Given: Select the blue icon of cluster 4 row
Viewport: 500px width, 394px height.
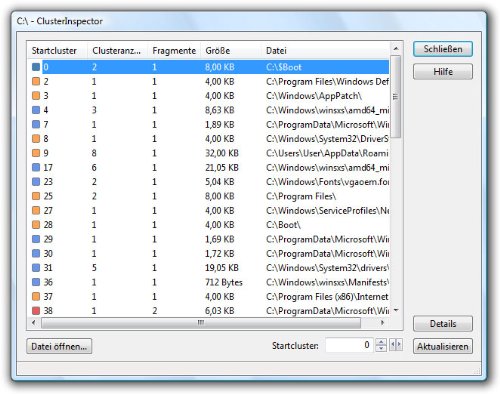Looking at the screenshot, I should 36,110.
